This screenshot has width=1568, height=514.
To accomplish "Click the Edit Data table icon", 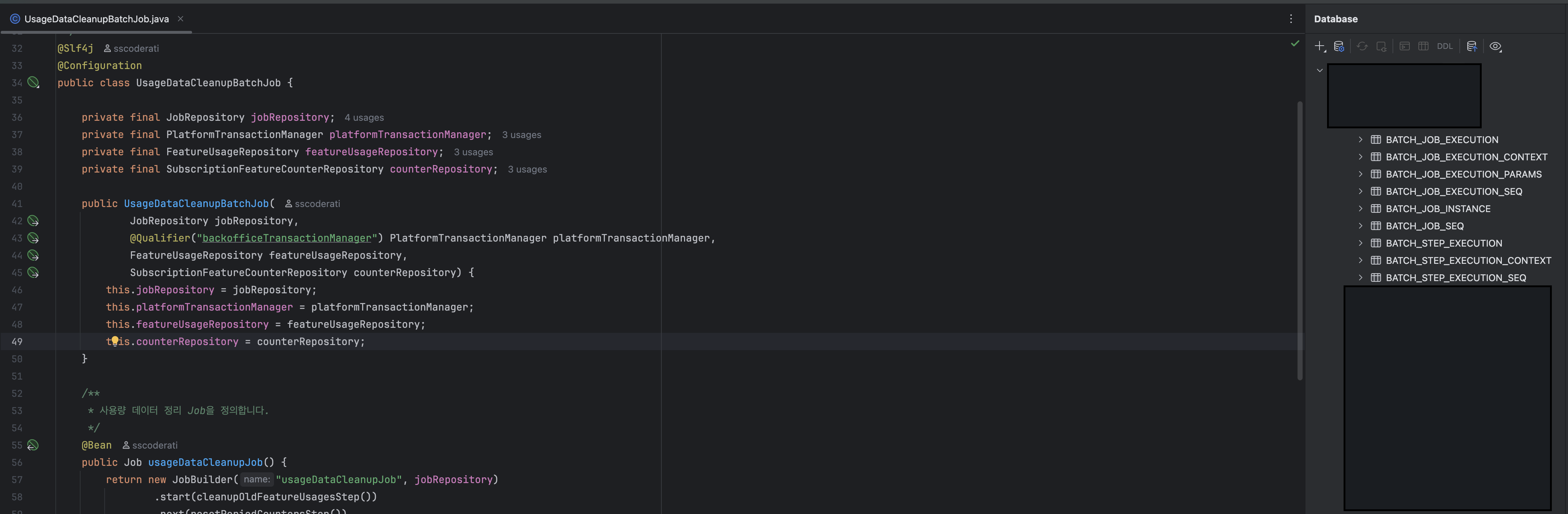I will click(1423, 46).
